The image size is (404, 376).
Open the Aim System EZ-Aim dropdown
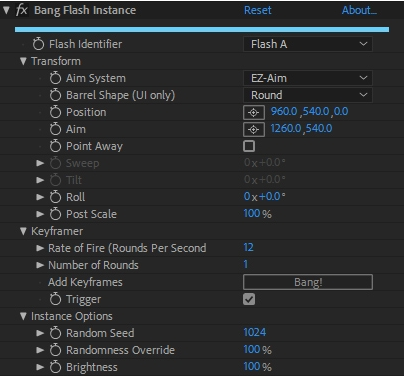(308, 78)
